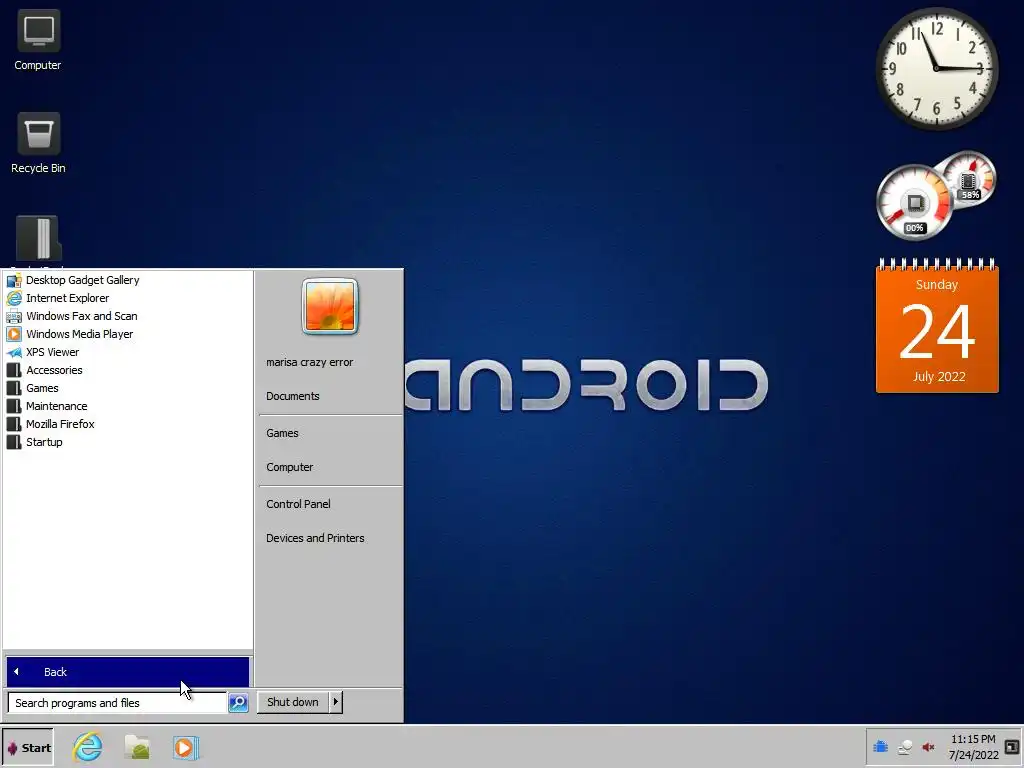The height and width of the screenshot is (768, 1024).
Task: Click the muted volume tray icon
Action: tap(928, 747)
